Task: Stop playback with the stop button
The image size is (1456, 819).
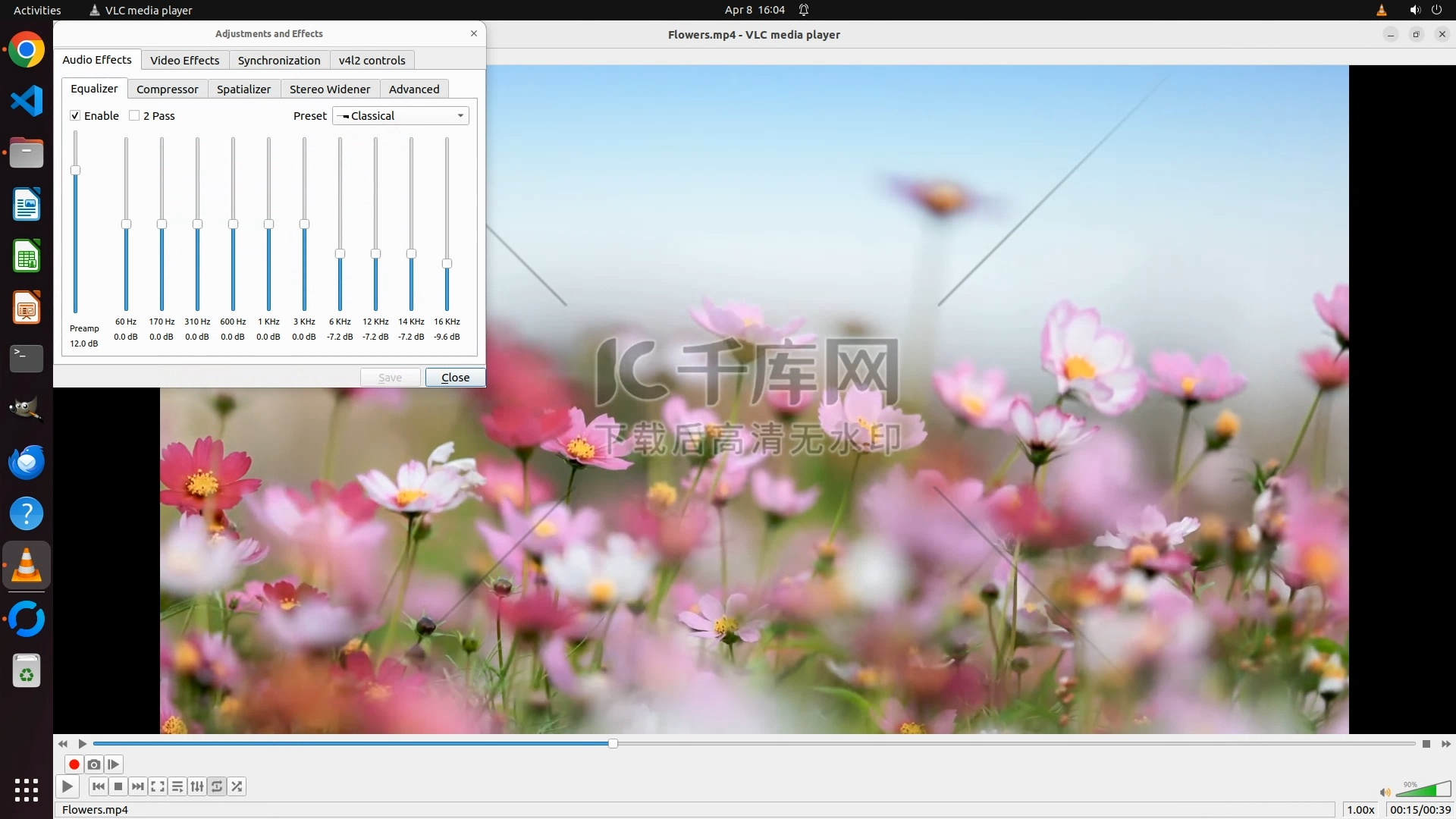Action: [118, 786]
